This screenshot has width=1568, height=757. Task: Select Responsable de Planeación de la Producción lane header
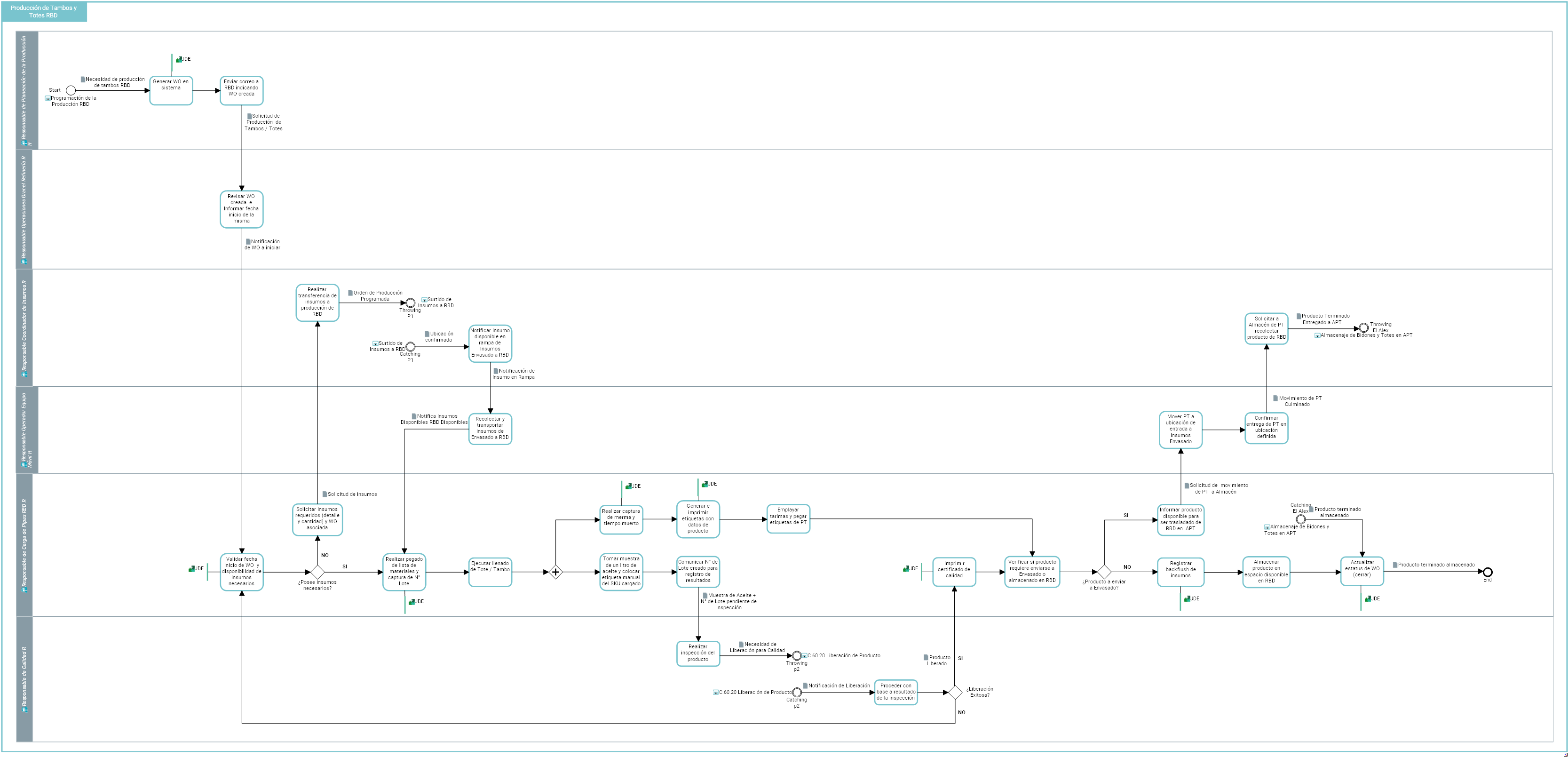27,90
